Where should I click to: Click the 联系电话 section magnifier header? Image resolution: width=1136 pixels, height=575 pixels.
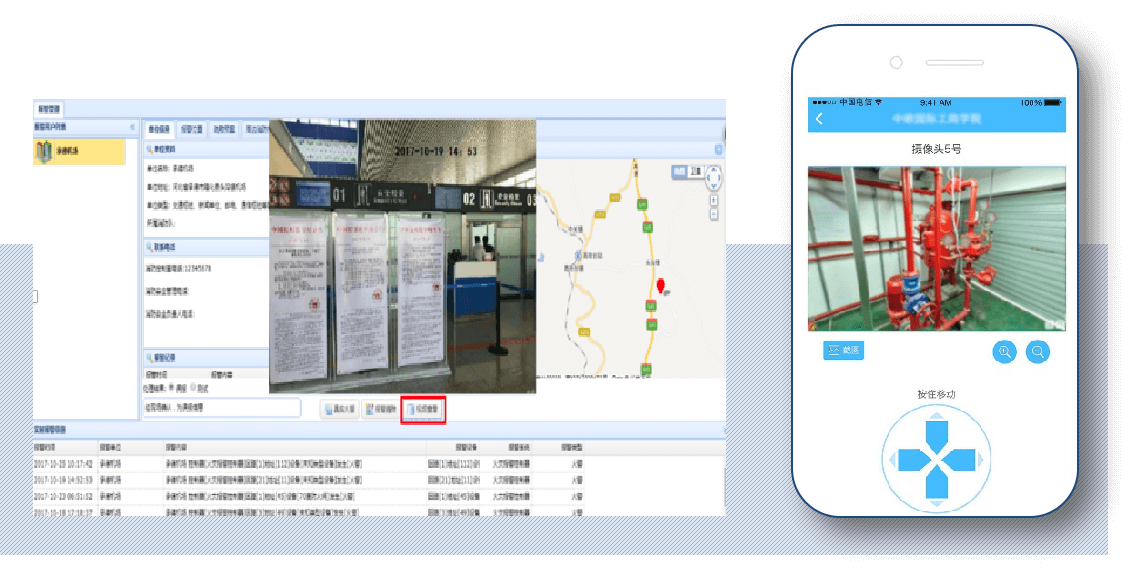point(161,247)
